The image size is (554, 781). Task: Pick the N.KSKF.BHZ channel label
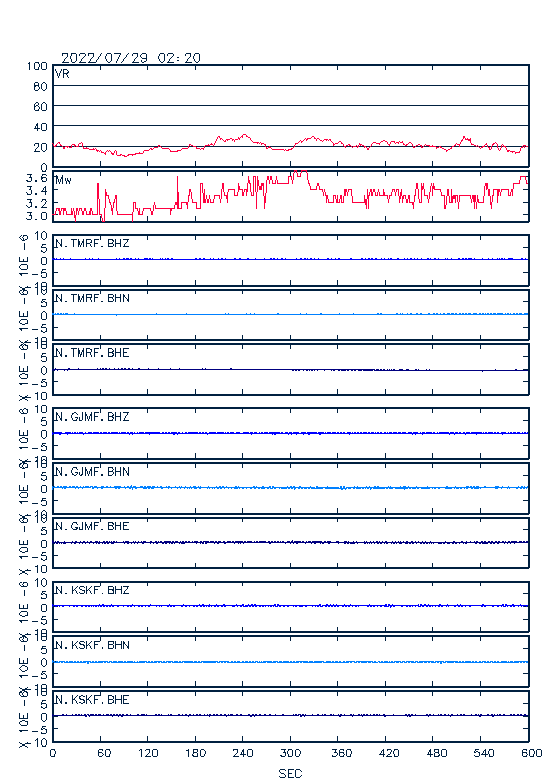pyautogui.click(x=92, y=590)
